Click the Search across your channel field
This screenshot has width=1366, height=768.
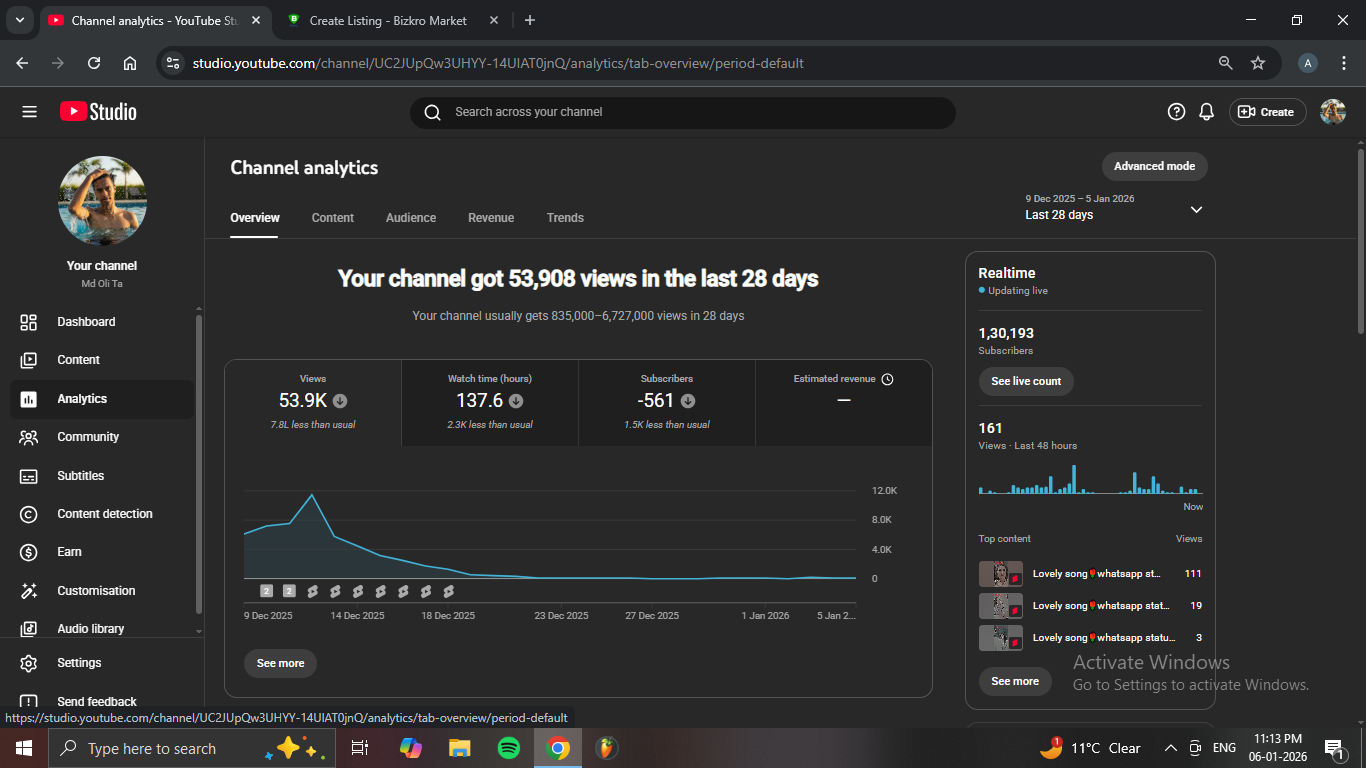click(682, 112)
